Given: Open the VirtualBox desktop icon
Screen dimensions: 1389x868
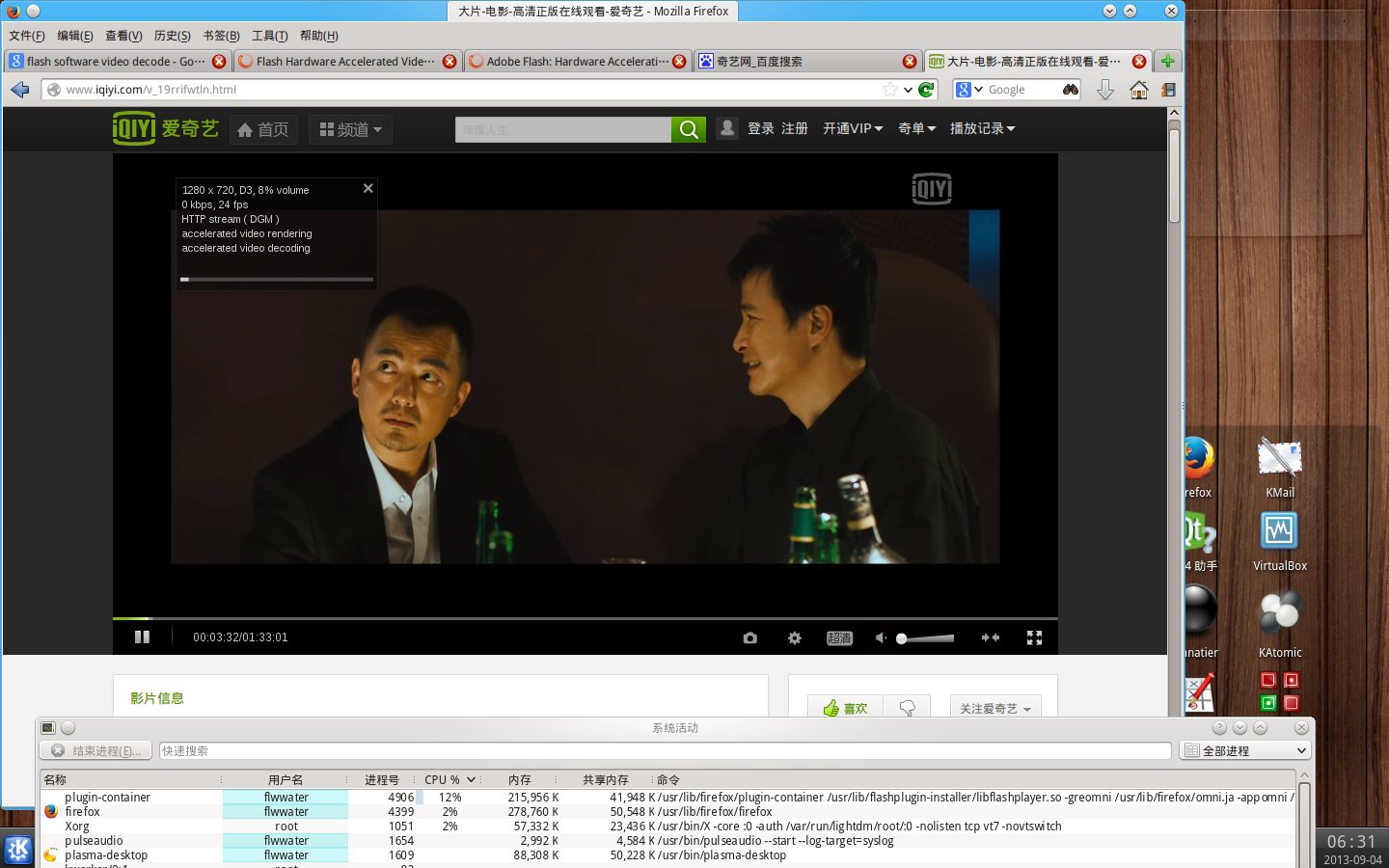Looking at the screenshot, I should (1280, 541).
